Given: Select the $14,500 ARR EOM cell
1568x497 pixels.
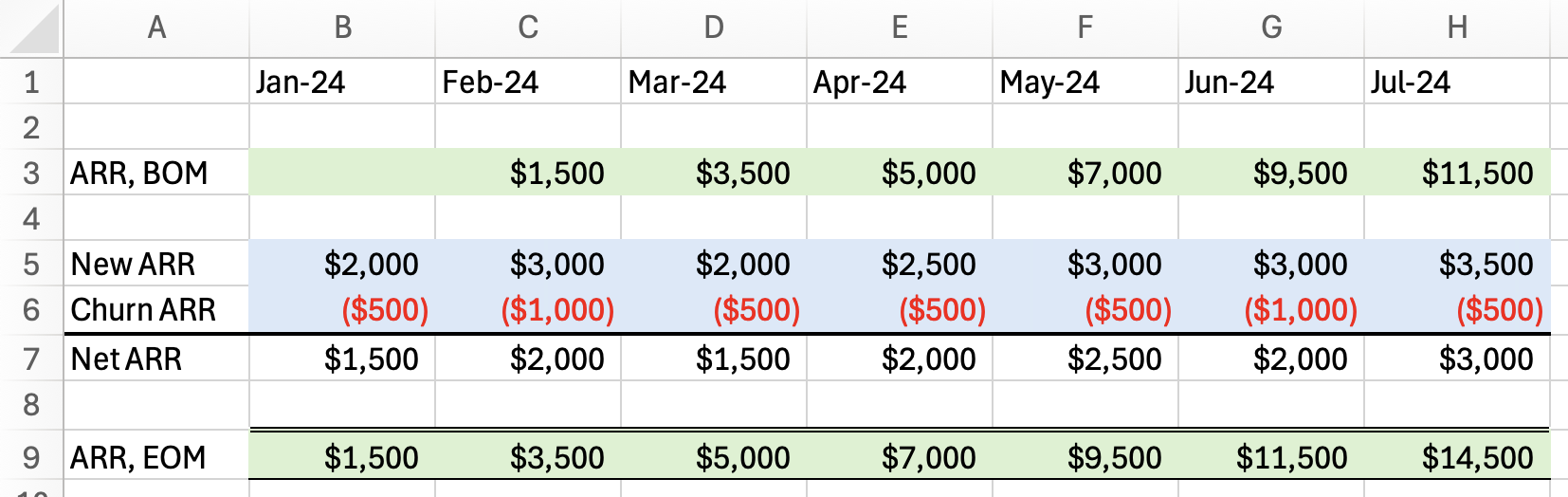Looking at the screenshot, I should click(1457, 457).
